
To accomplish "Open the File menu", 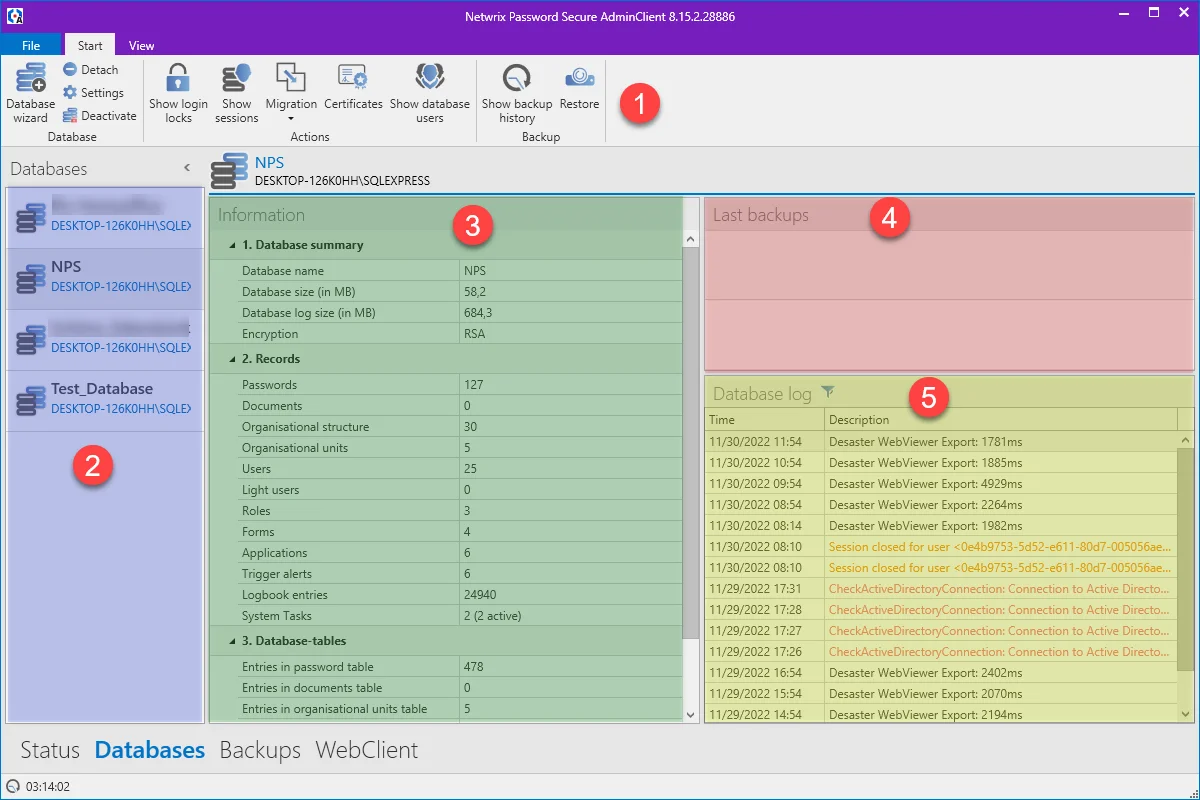I will click(x=31, y=45).
